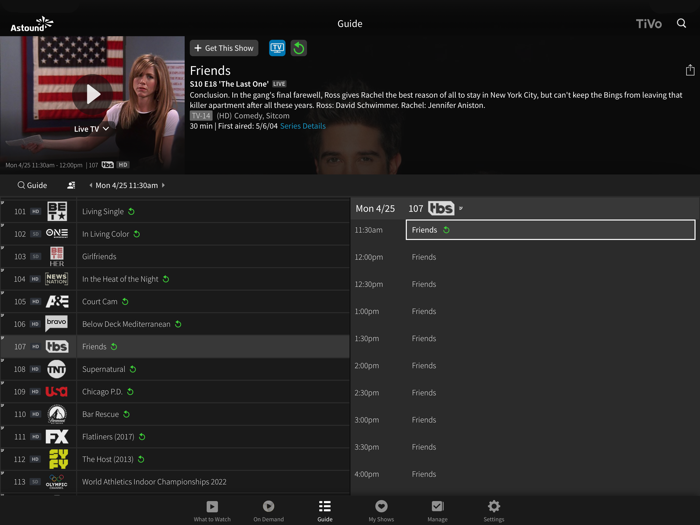Select the 3:30pm Friends episode
This screenshot has height=525, width=700.
550,447
